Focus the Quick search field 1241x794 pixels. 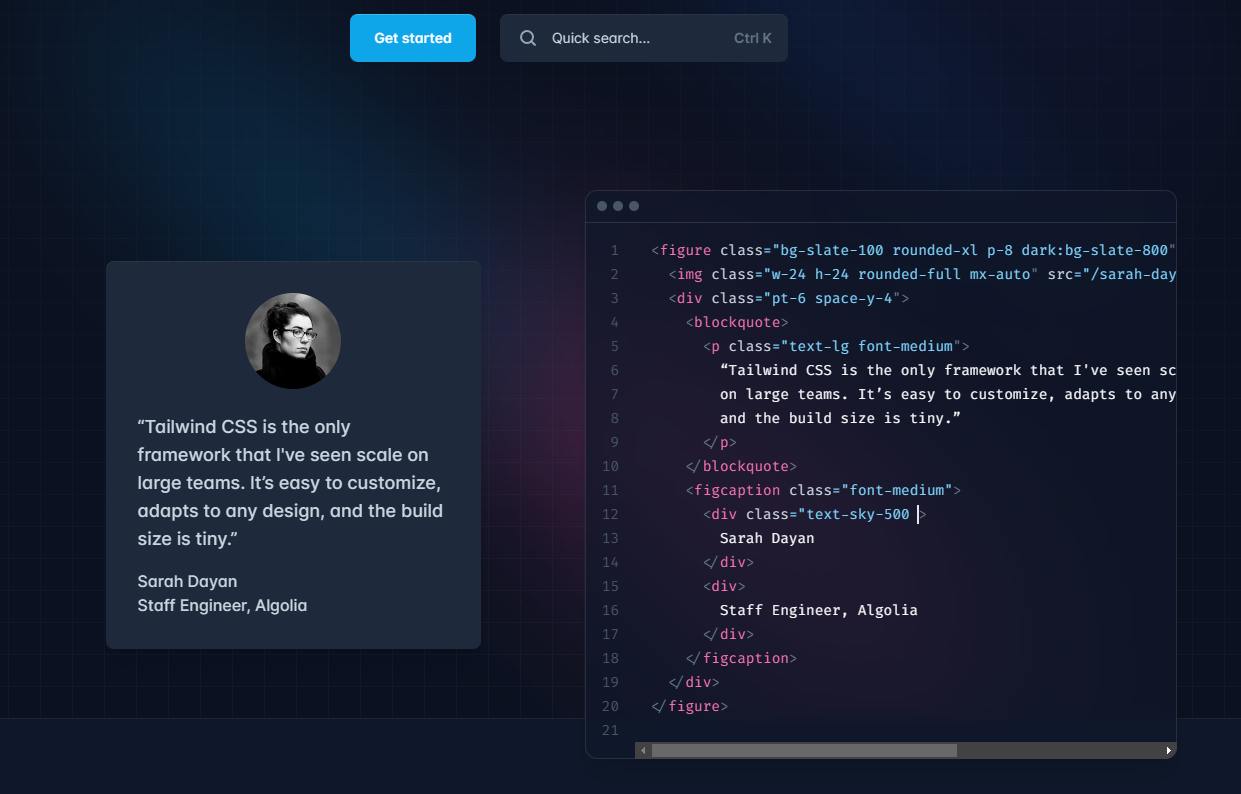[x=630, y=38]
